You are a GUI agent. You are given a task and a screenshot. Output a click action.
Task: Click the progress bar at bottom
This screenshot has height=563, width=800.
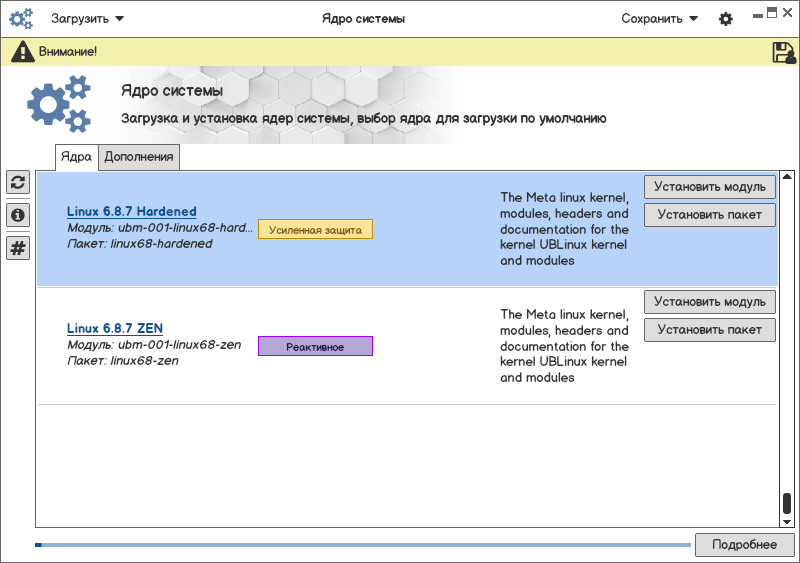(x=362, y=545)
